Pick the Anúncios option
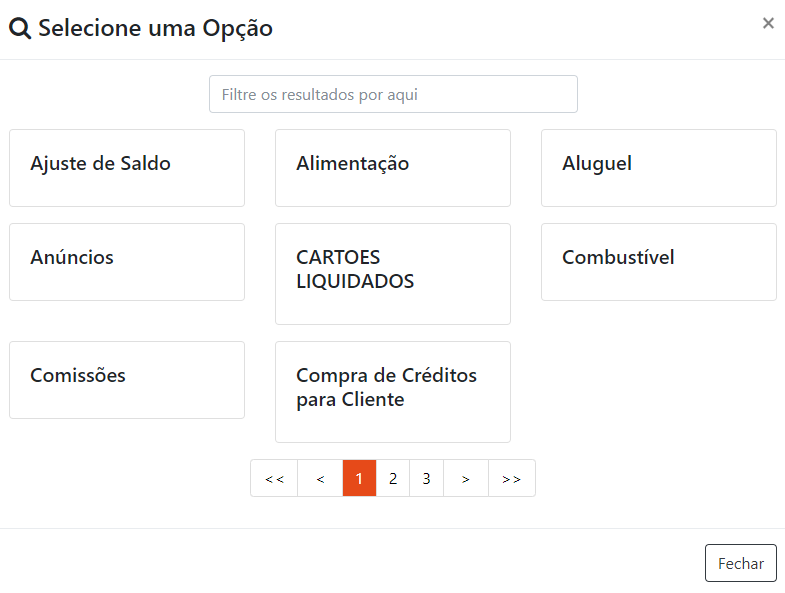Viewport: 785px width, 593px height. pos(127,262)
